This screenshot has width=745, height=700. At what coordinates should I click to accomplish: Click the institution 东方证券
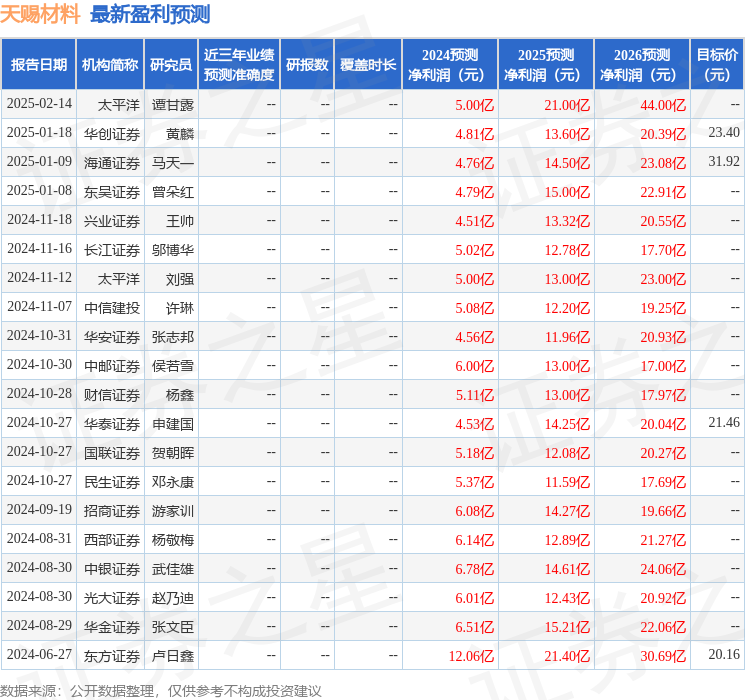click(112, 656)
